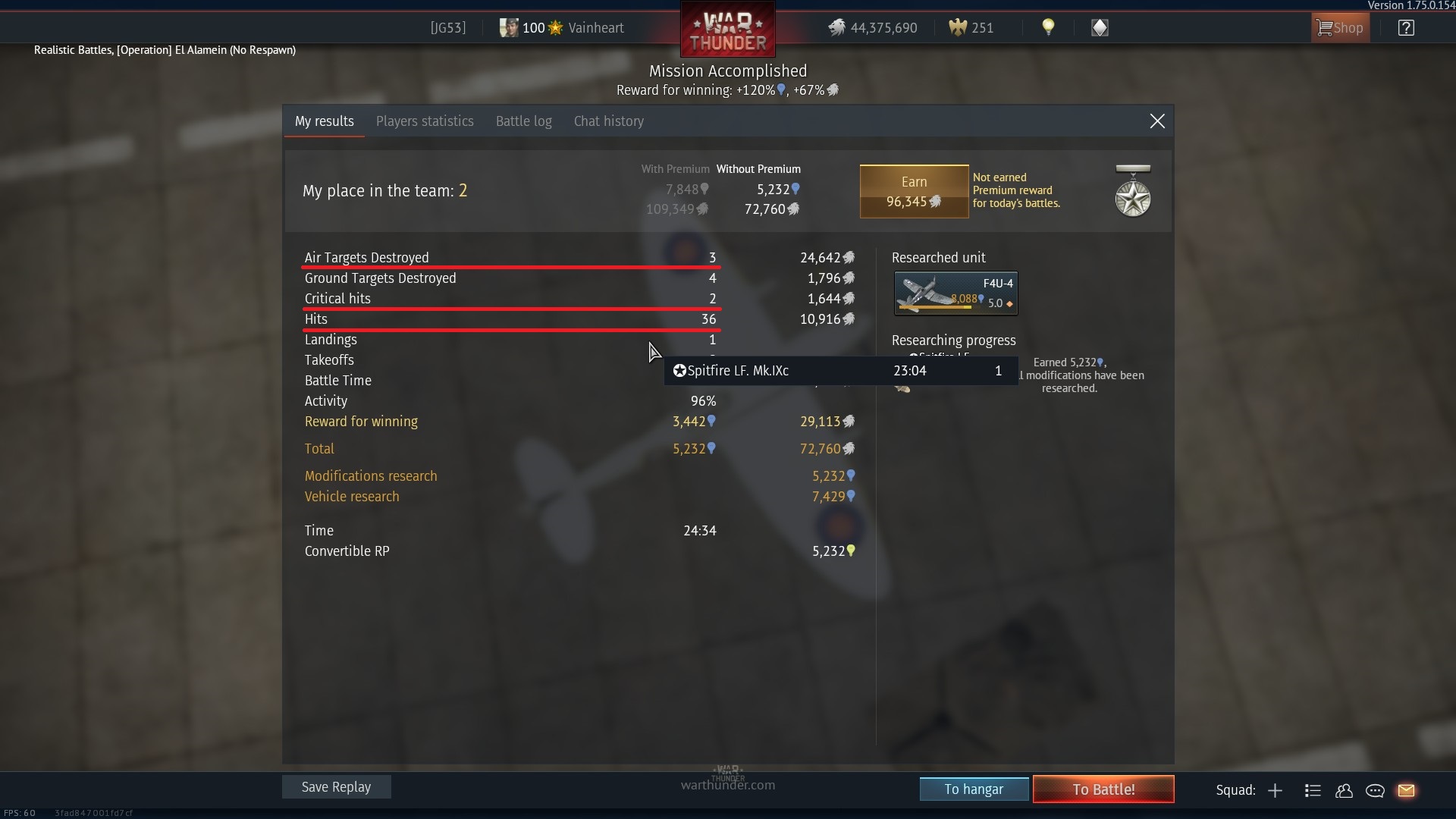Open the chat bubble icon
This screenshot has width=1456, height=819.
[1375, 790]
